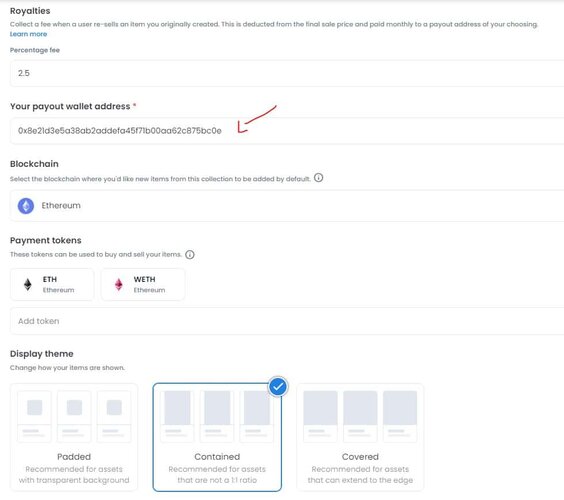Click the blue checkmark on Contained theme
The image size is (564, 500).
click(278, 387)
